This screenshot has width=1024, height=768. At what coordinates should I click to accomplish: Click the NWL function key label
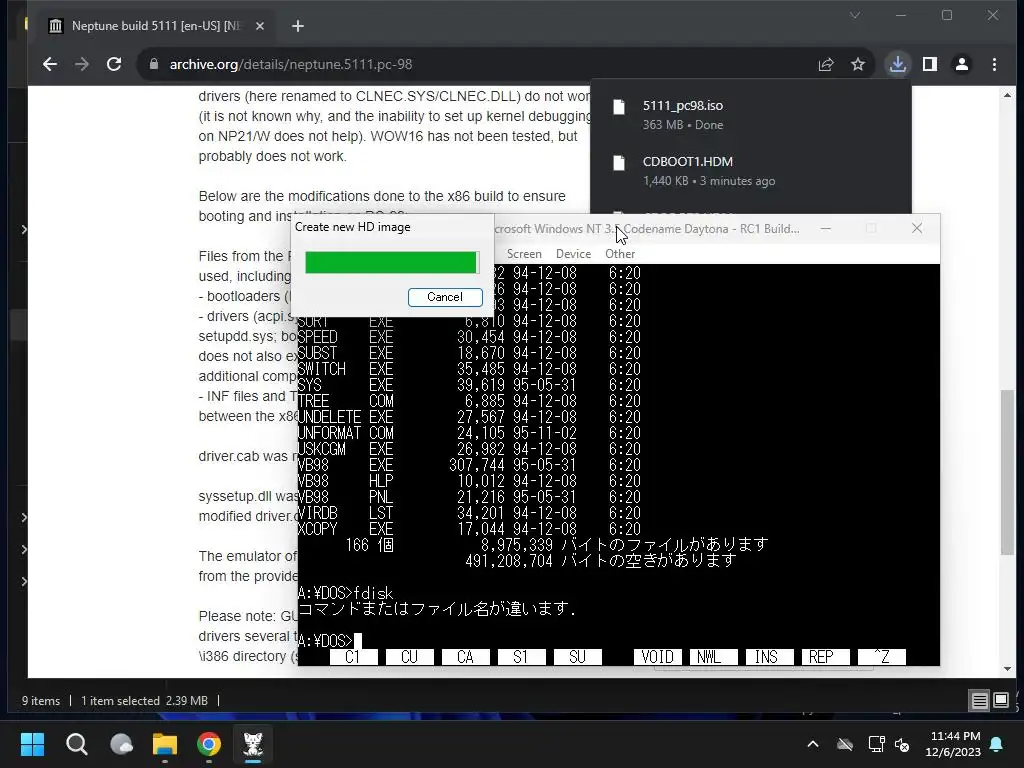[714, 657]
